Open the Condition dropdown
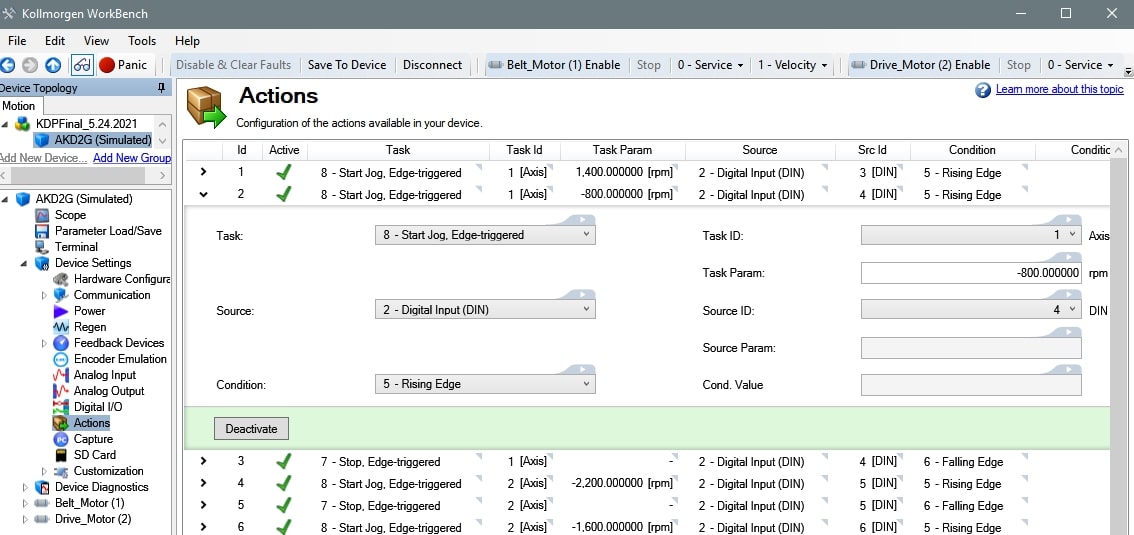1134x535 pixels. coord(485,384)
